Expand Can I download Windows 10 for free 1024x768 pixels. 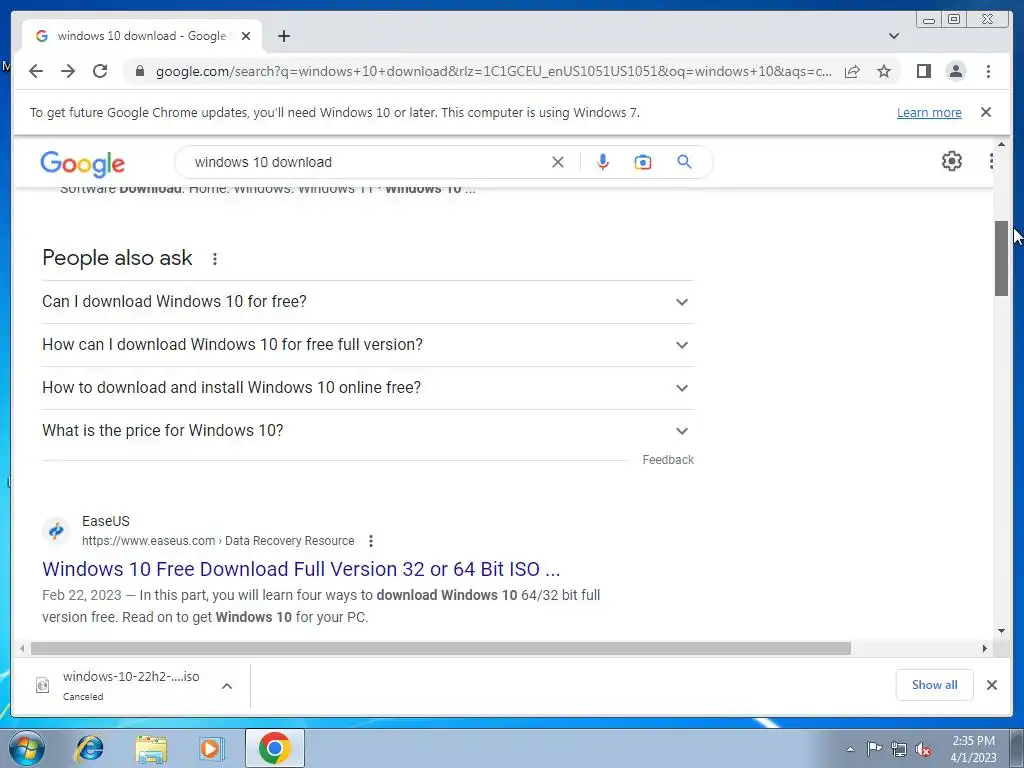point(367,302)
